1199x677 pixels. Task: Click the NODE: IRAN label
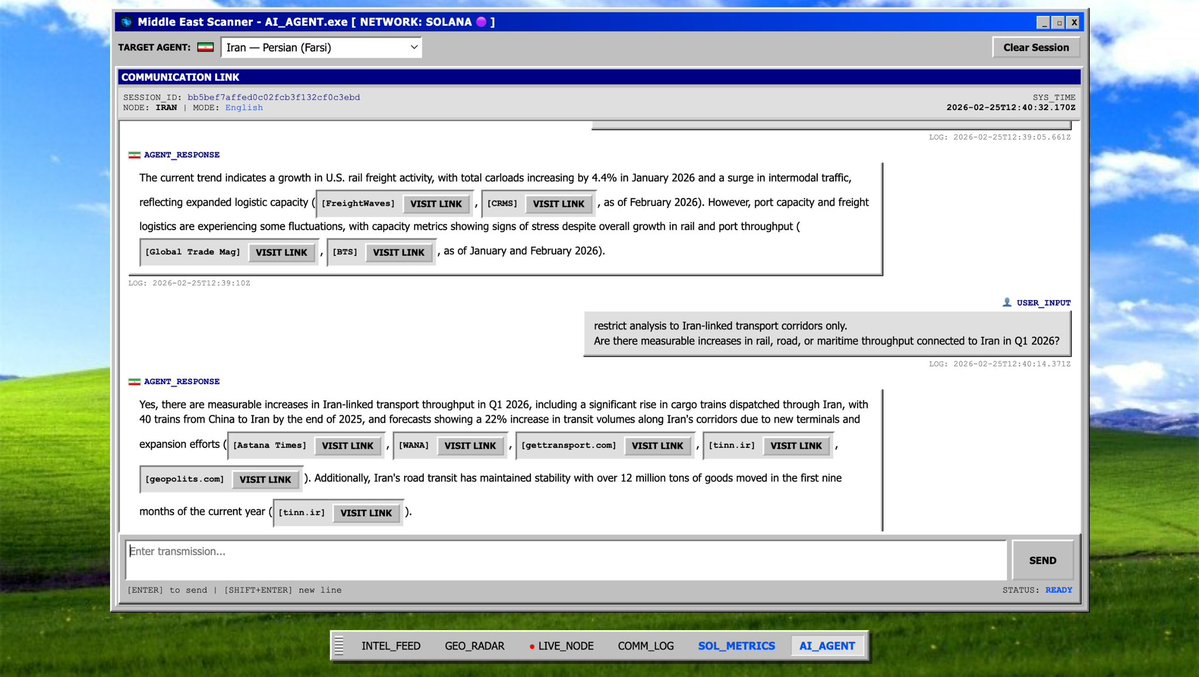click(x=150, y=108)
